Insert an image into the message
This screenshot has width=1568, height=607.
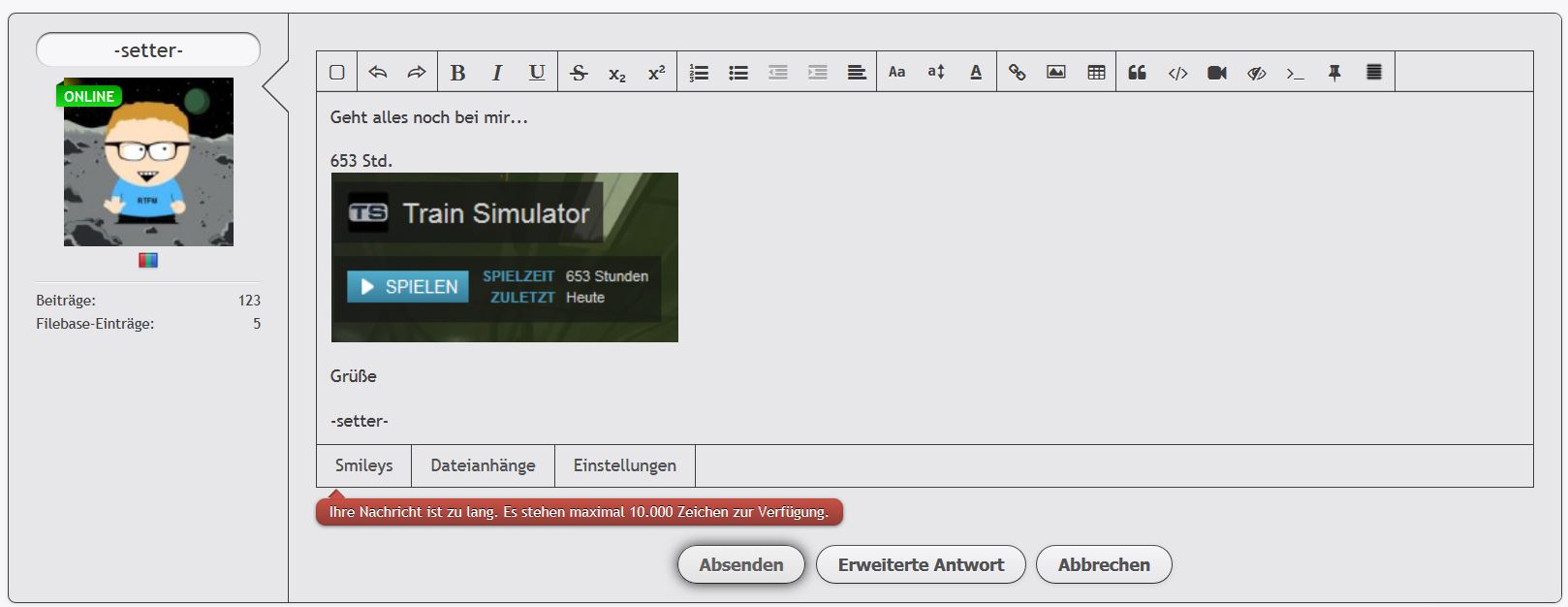point(1056,72)
